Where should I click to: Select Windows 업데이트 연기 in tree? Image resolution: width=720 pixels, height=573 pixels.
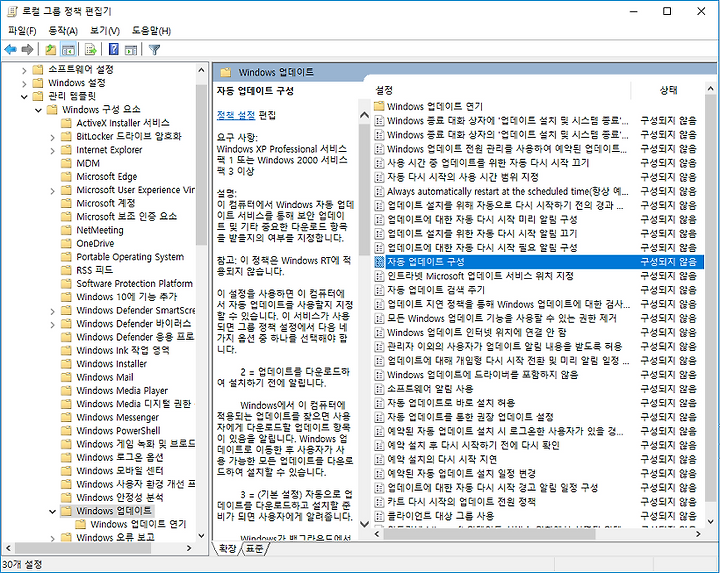tap(138, 524)
